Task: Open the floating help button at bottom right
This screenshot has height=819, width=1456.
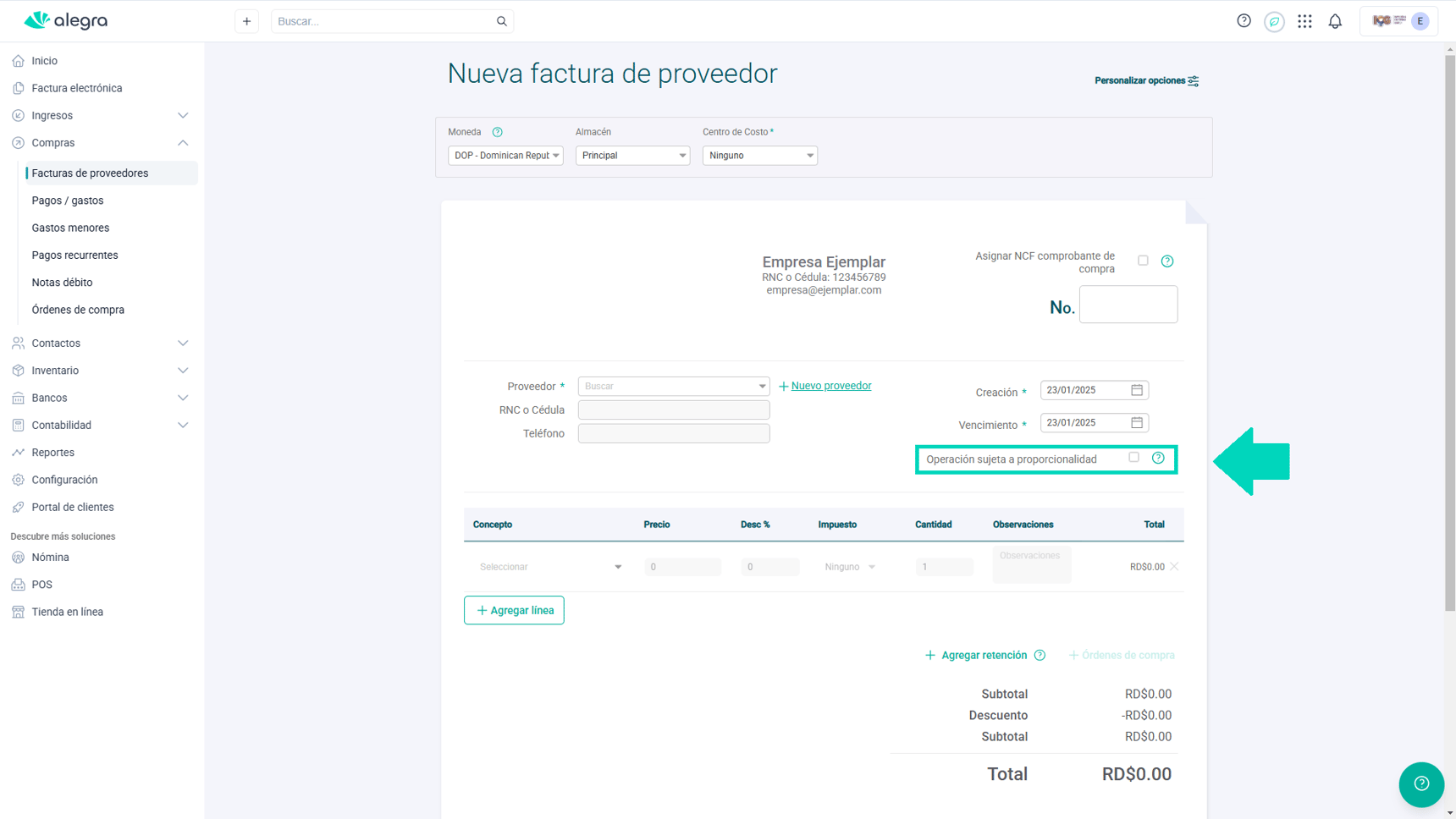Action: 1421,783
